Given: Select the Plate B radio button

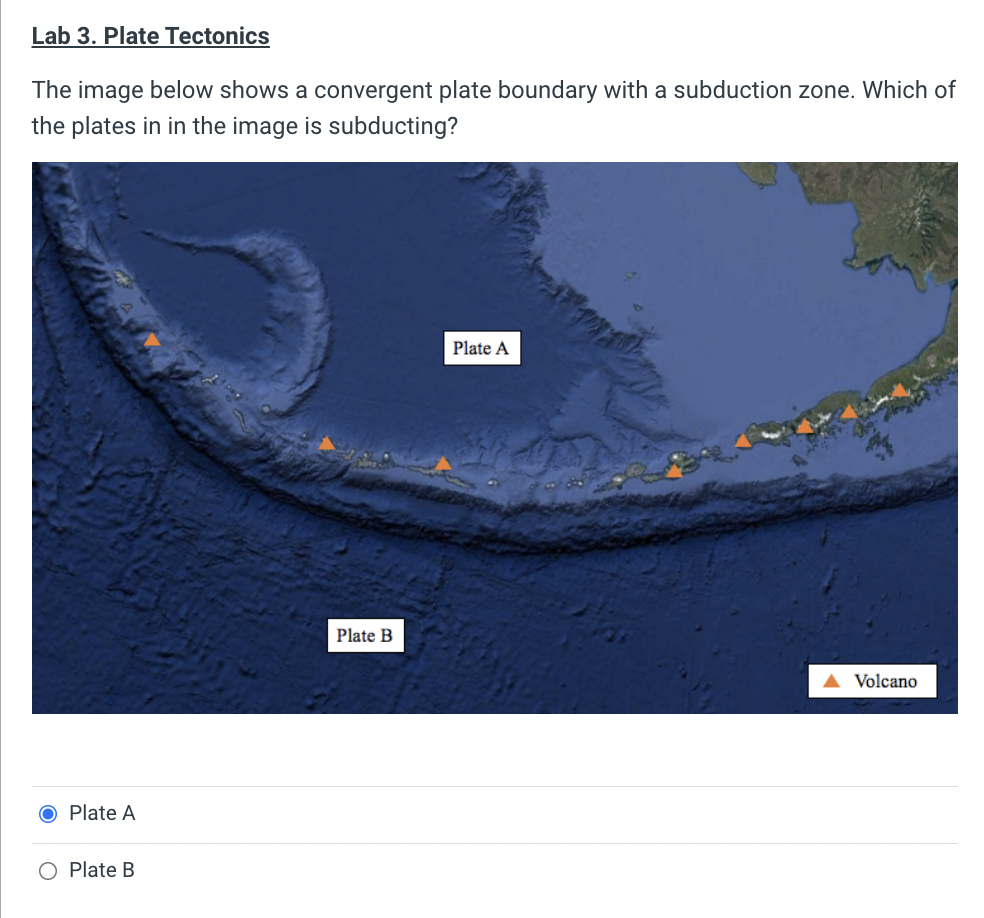Looking at the screenshot, I should (x=48, y=871).
